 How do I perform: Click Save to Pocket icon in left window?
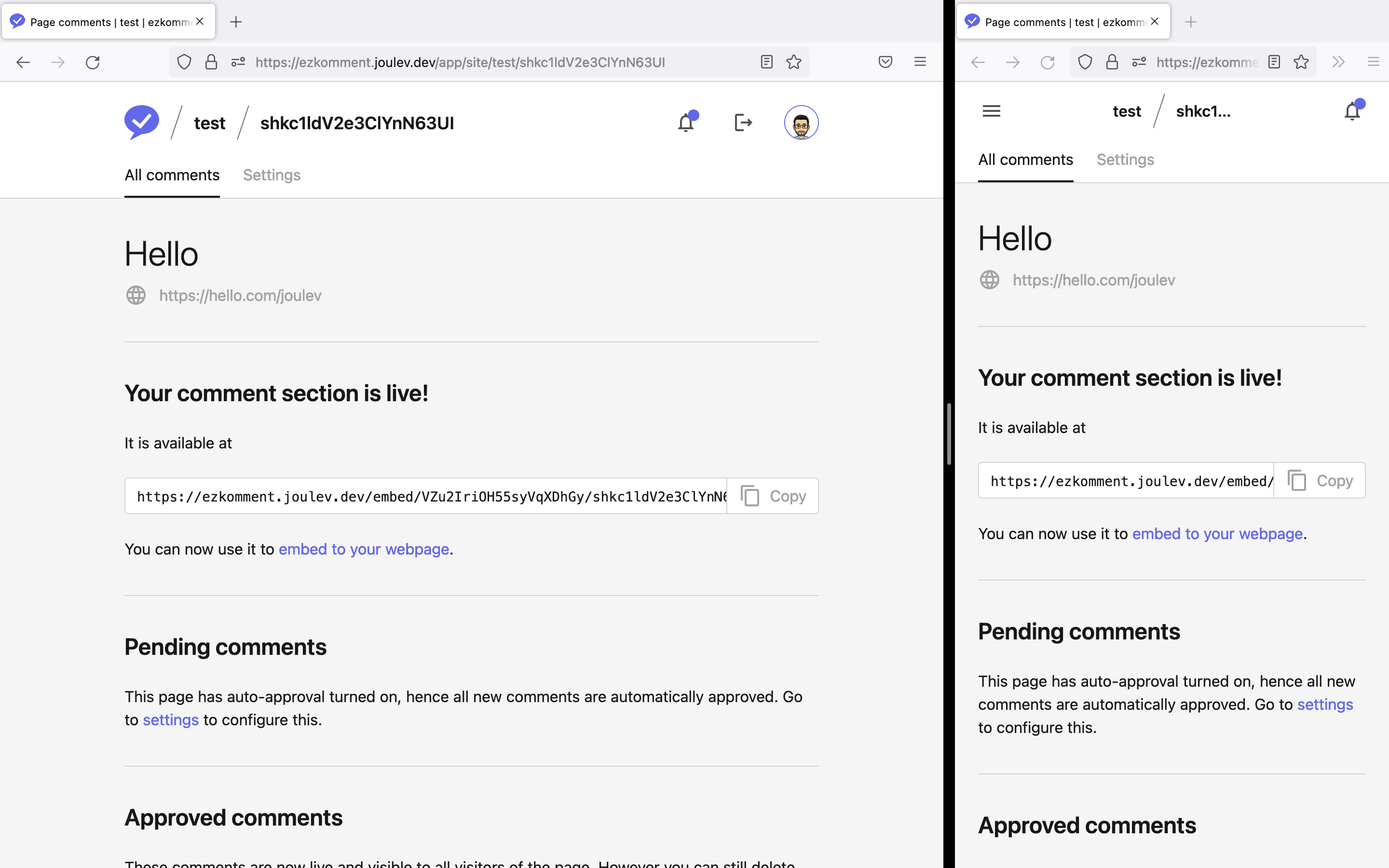885,62
